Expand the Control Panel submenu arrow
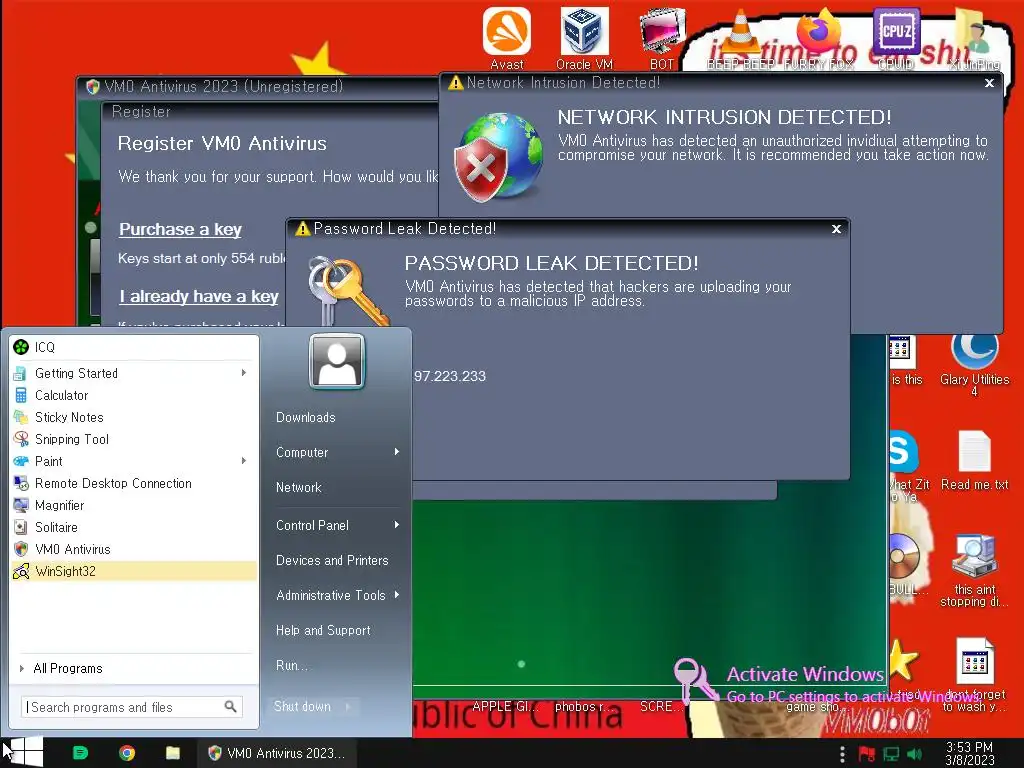Viewport: 1024px width, 768px height. click(x=396, y=525)
